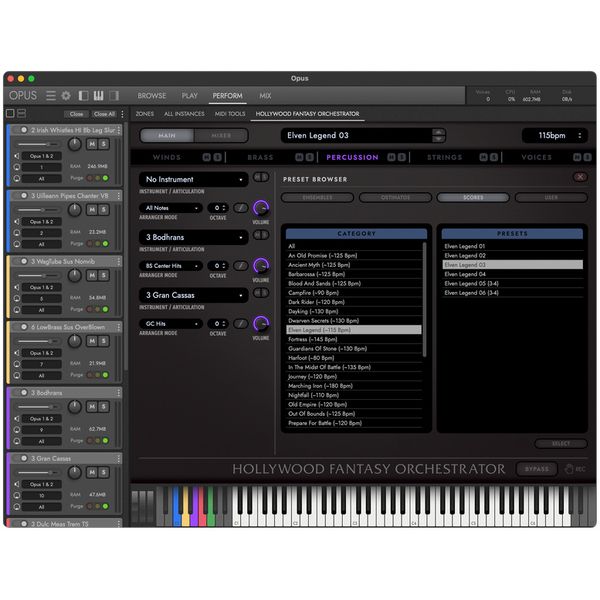
Task: Open Opus settings gear
Action: [66, 96]
